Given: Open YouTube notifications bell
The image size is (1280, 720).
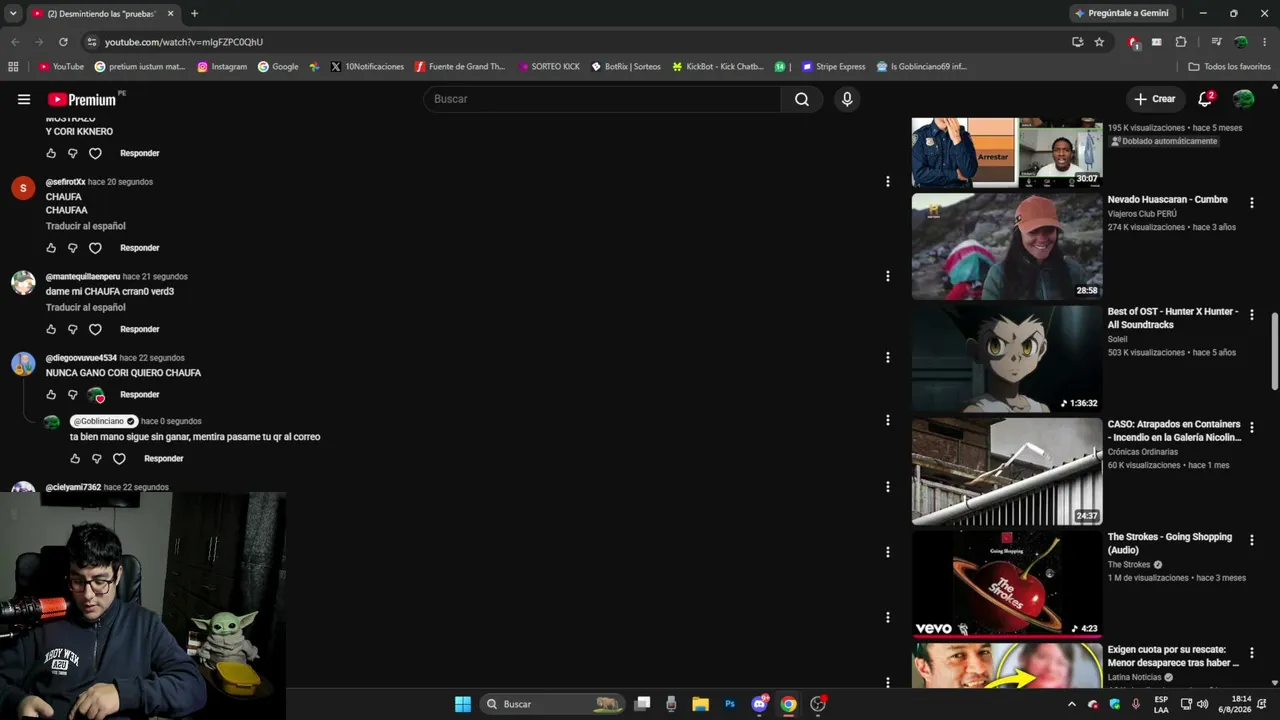Looking at the screenshot, I should coord(1205,99).
